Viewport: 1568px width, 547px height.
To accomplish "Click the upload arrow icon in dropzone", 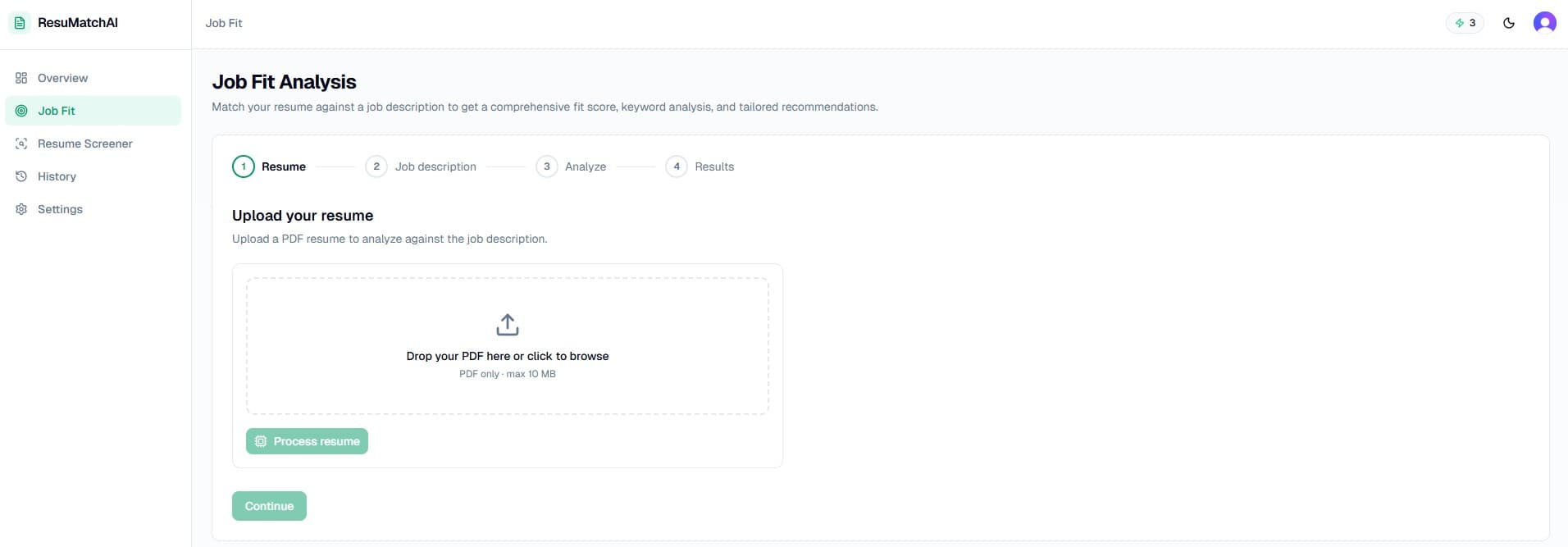I will coord(508,325).
